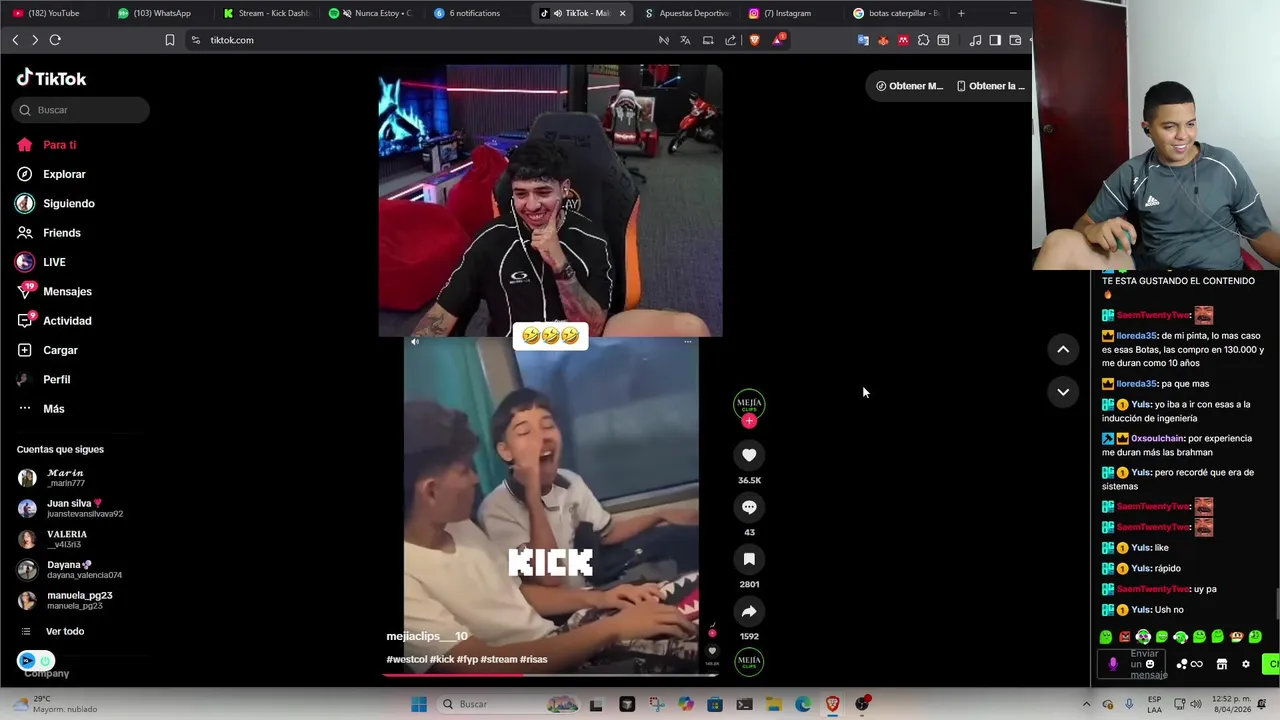Open Windows Start menu
This screenshot has height=720, width=1280.
[x=419, y=704]
